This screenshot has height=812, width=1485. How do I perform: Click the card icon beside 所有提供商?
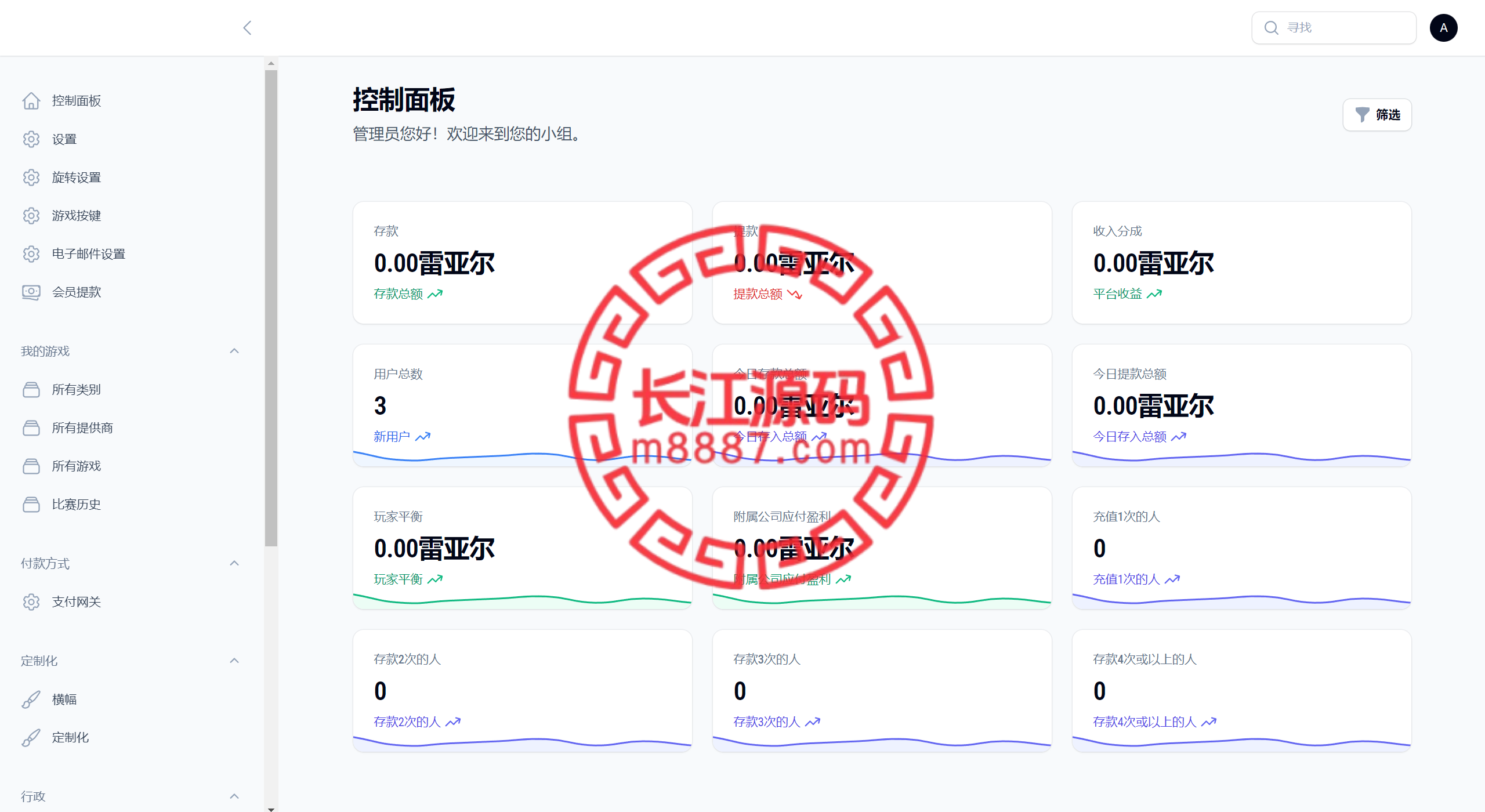pyautogui.click(x=31, y=428)
